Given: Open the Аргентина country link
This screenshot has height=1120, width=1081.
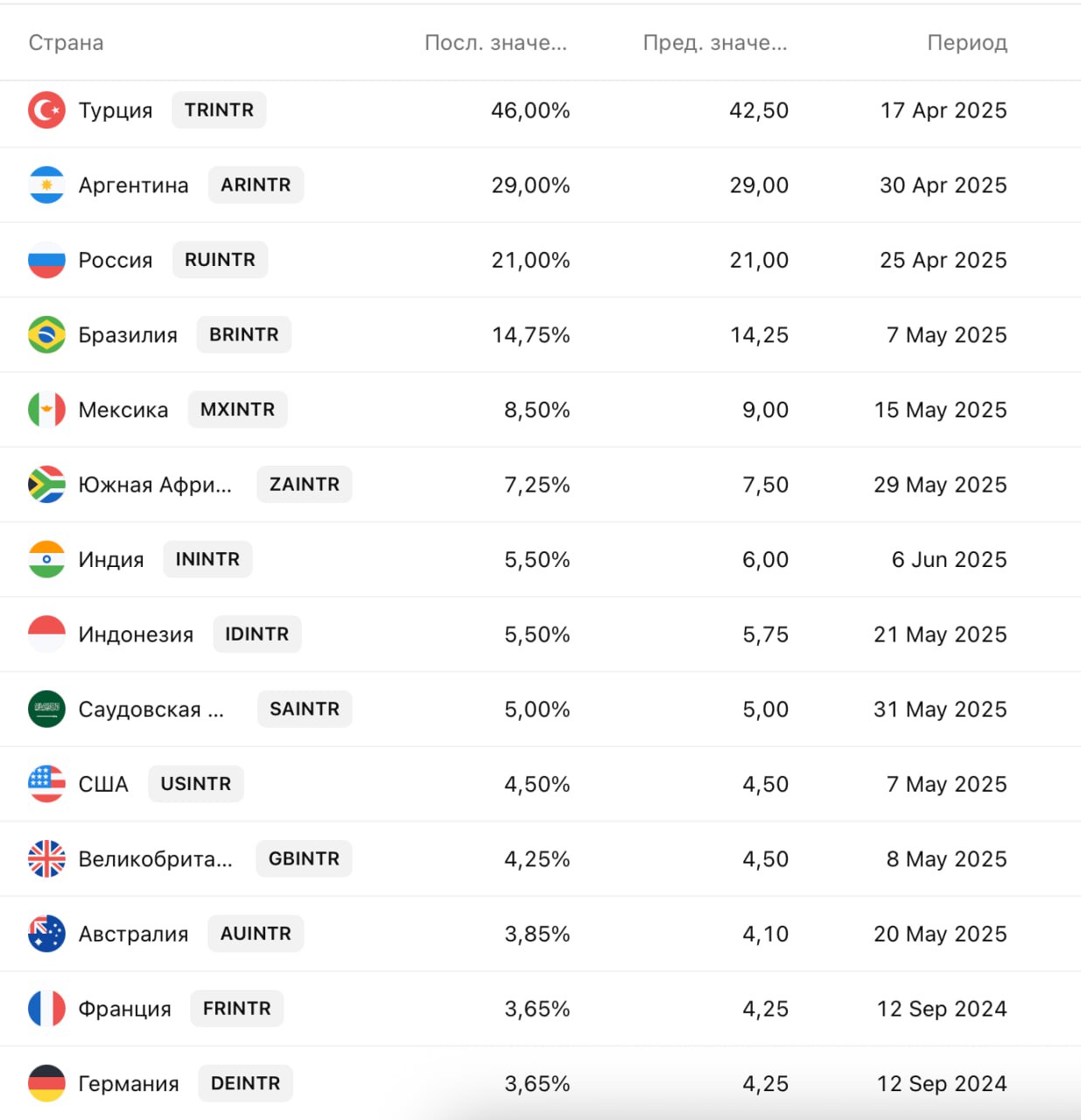Looking at the screenshot, I should (133, 185).
